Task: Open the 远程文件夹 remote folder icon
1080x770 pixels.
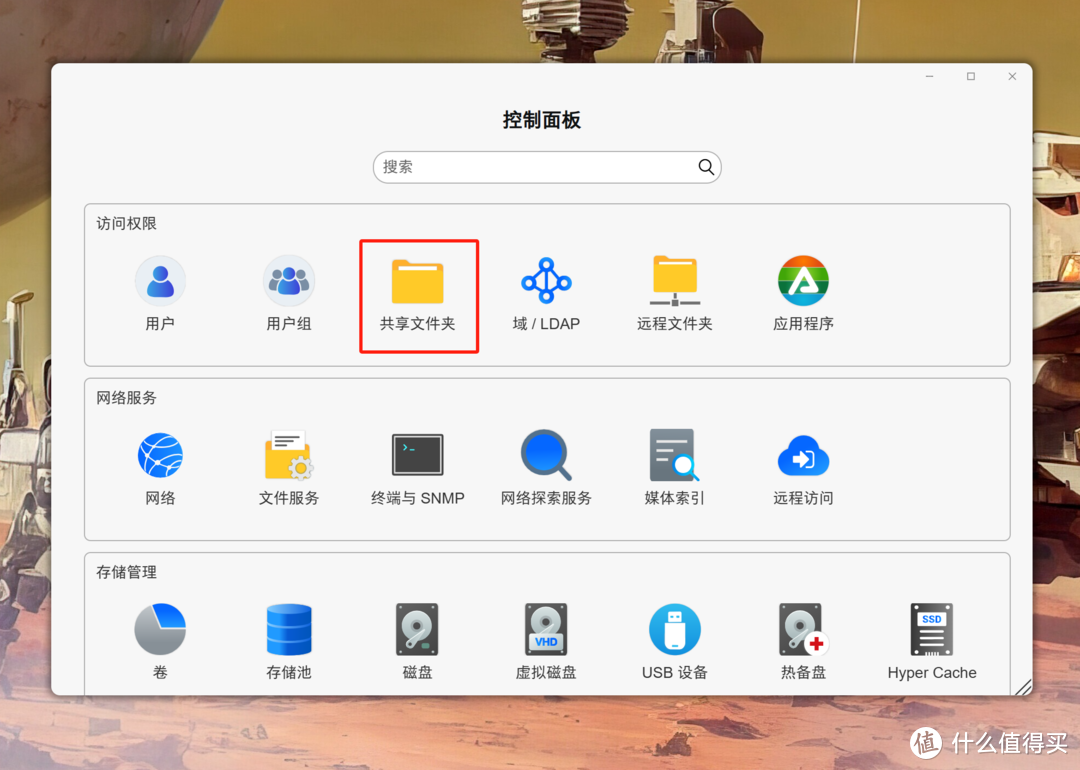Action: click(x=675, y=281)
